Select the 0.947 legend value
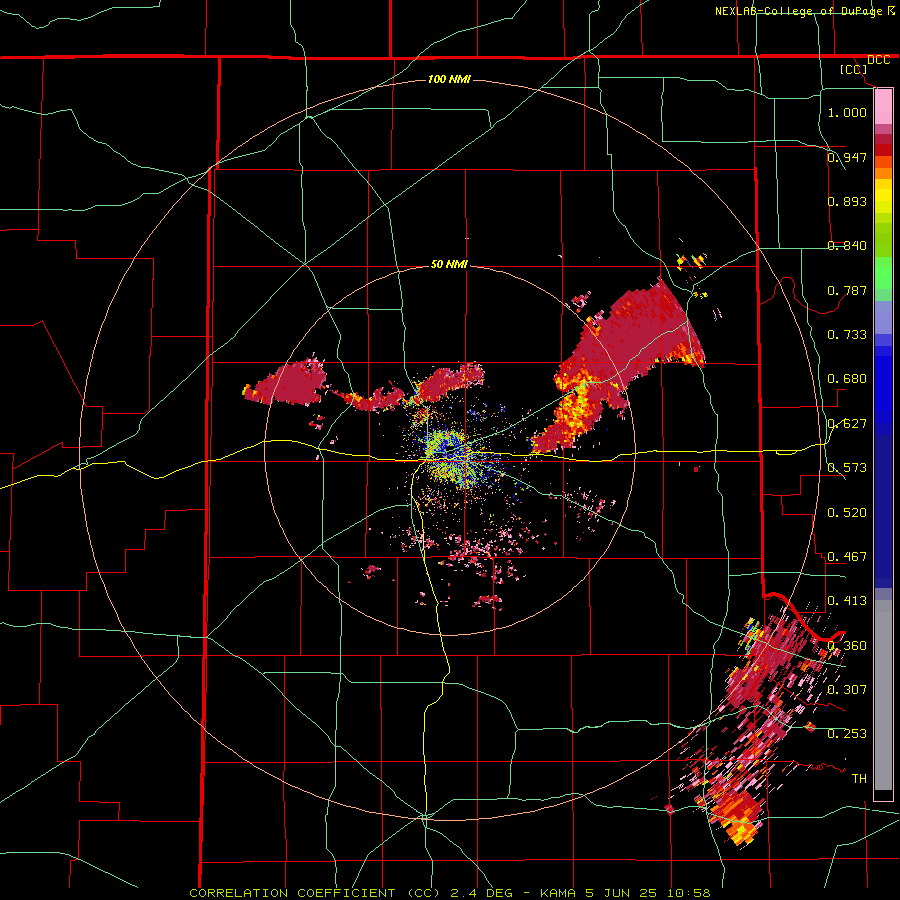900x900 pixels. pyautogui.click(x=847, y=157)
